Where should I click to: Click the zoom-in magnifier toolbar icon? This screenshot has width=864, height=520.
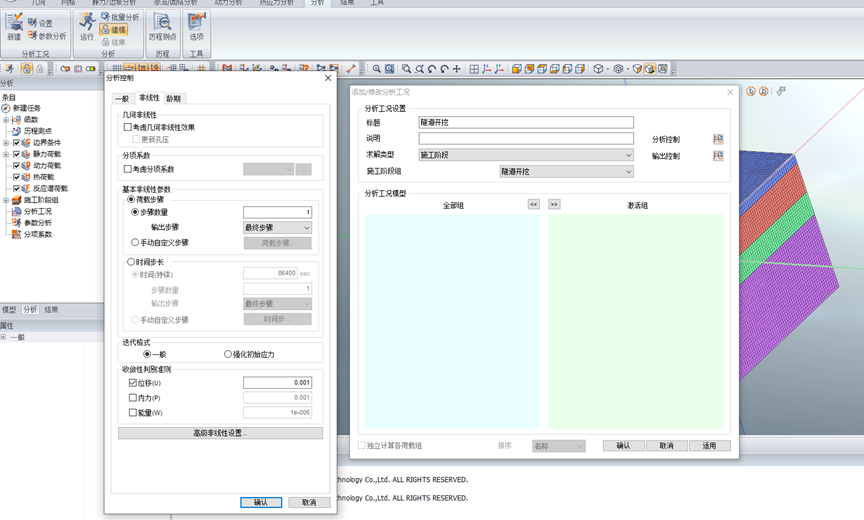[376, 69]
